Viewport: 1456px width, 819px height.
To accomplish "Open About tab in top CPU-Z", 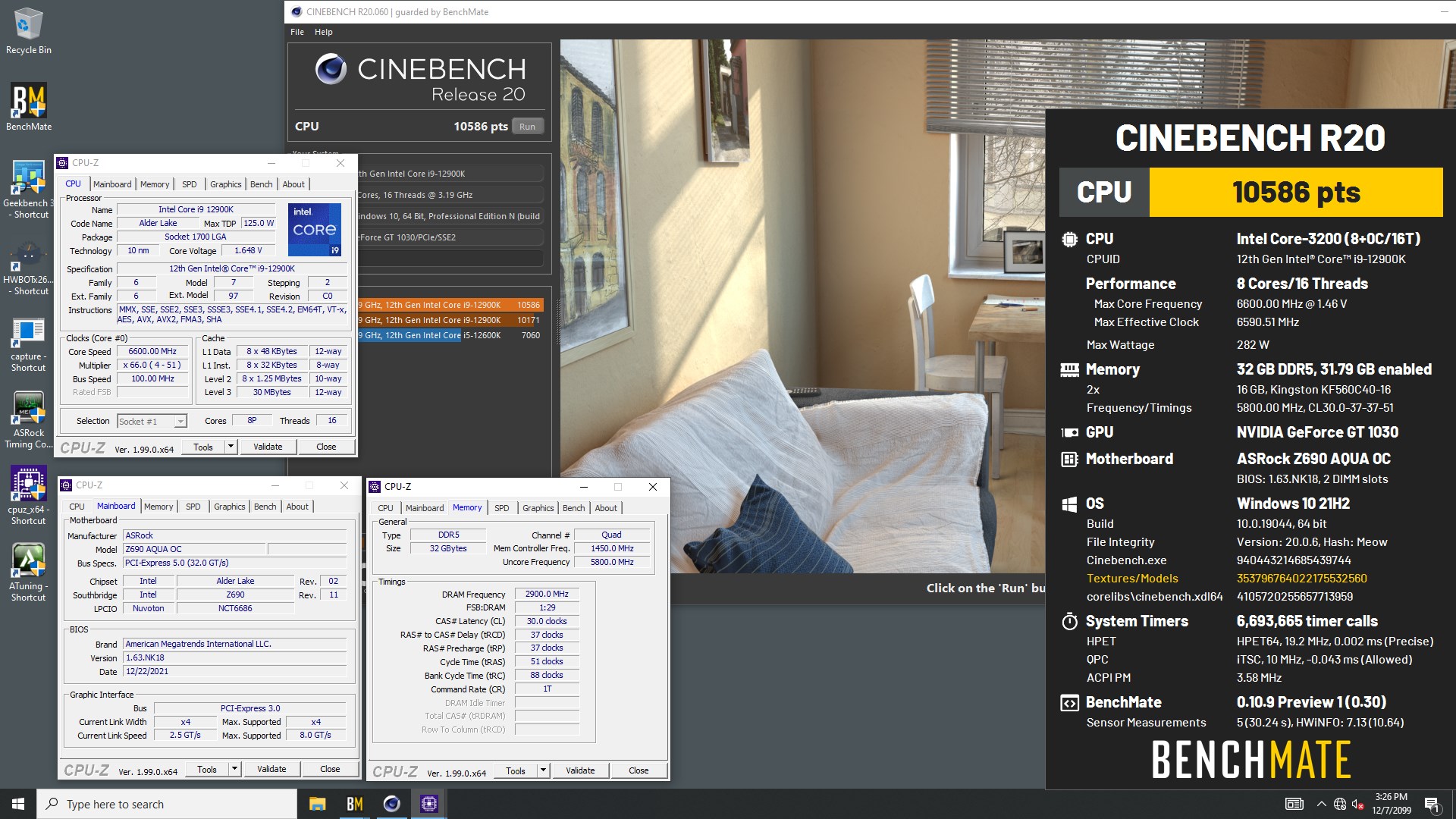I will (x=293, y=184).
